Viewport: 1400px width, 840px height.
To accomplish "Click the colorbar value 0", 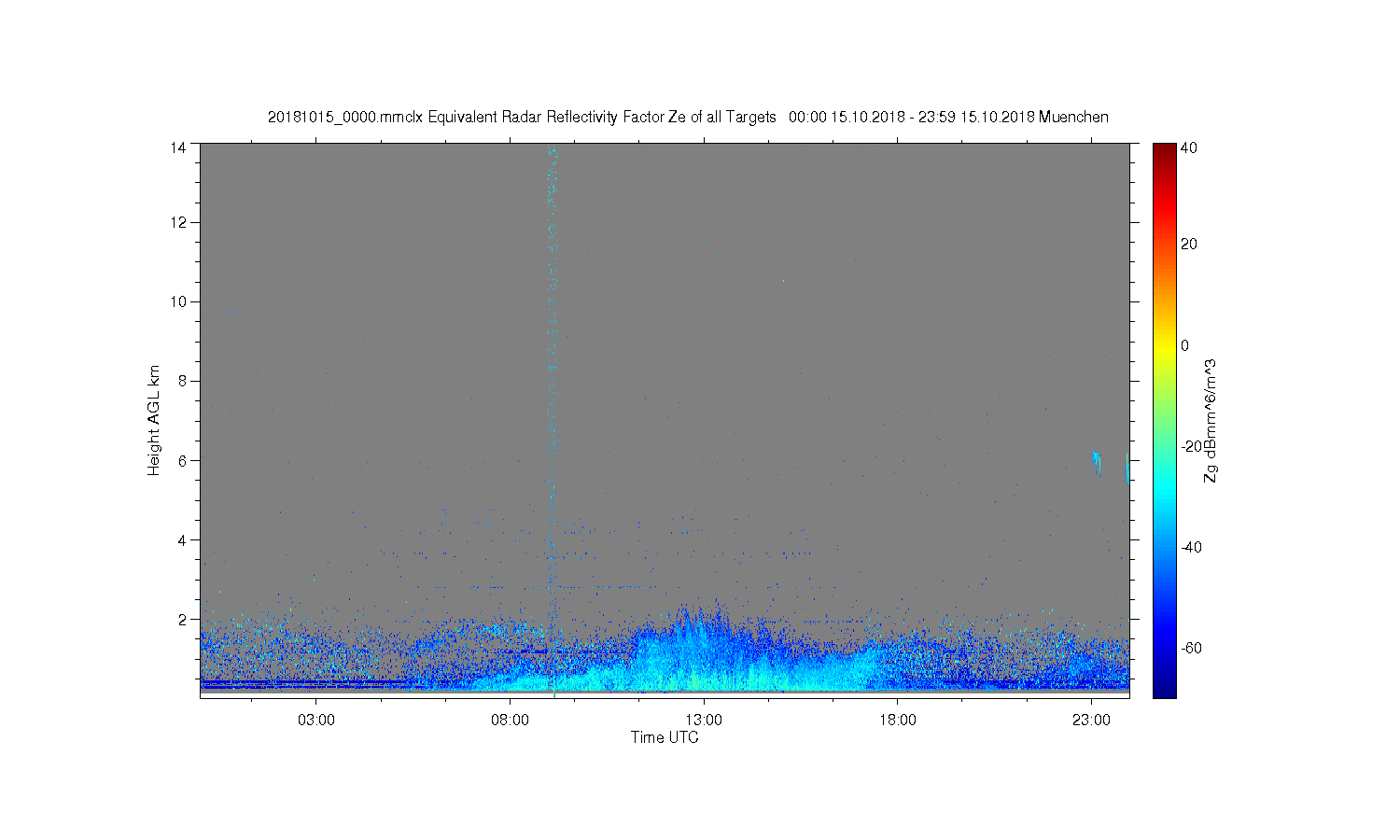I will (1185, 345).
